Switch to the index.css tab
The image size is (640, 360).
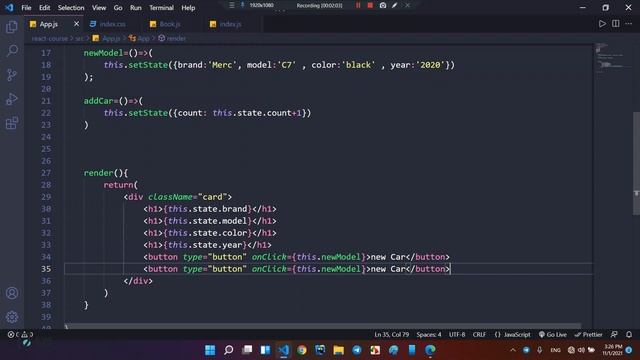(x=112, y=24)
